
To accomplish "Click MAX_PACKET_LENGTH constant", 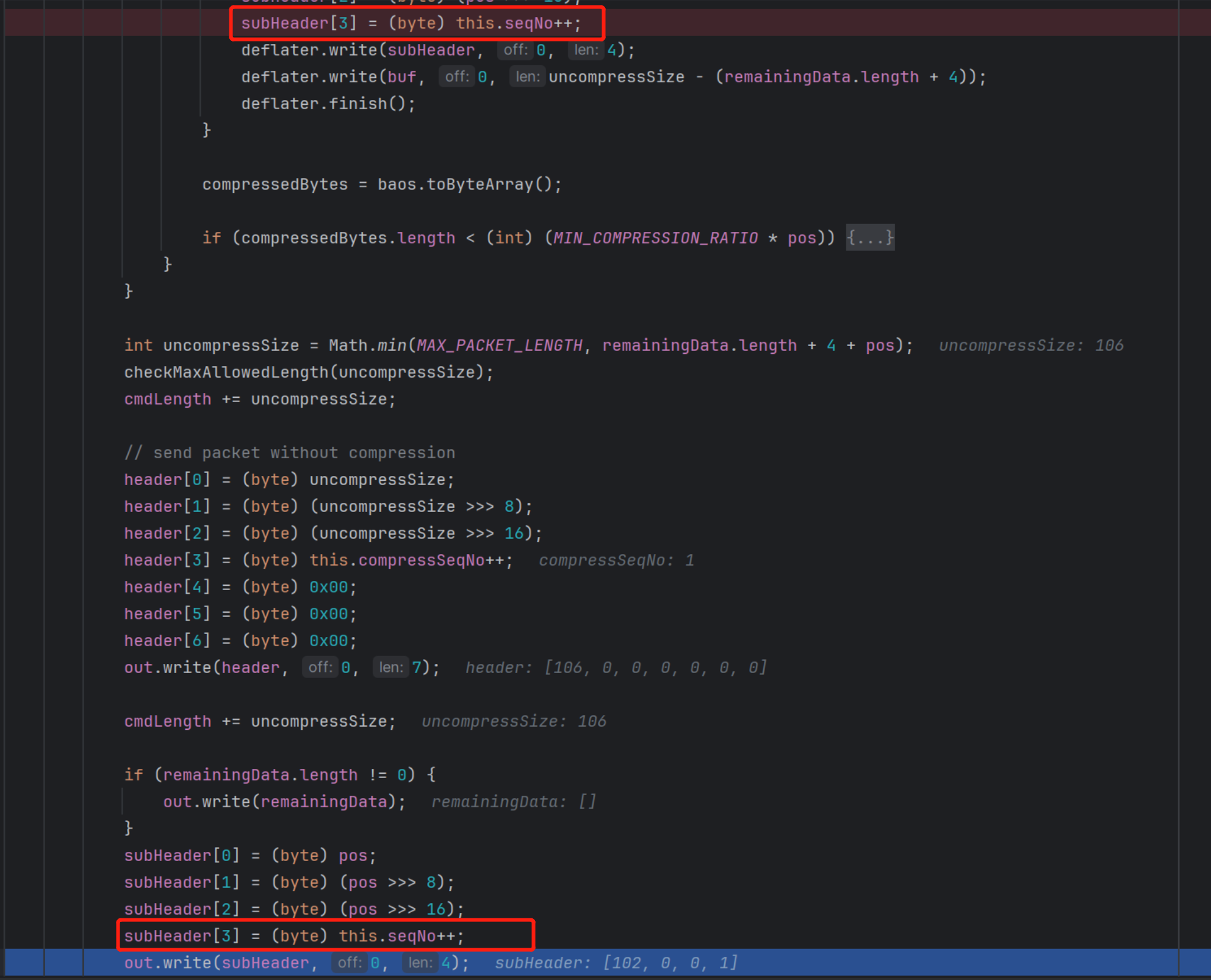I will 499,345.
